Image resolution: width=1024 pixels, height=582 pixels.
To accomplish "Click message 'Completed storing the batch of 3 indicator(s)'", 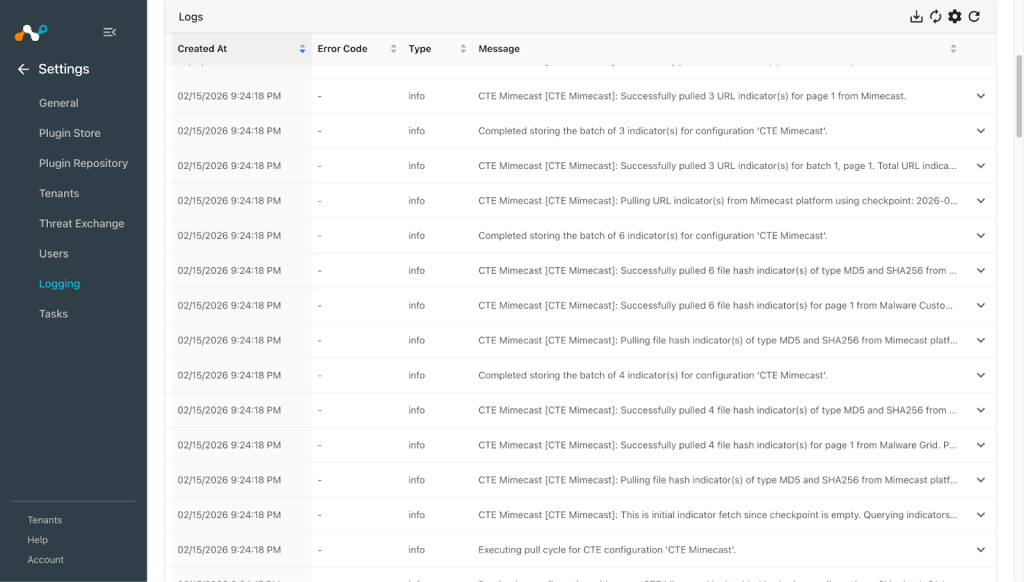I will (x=652, y=131).
